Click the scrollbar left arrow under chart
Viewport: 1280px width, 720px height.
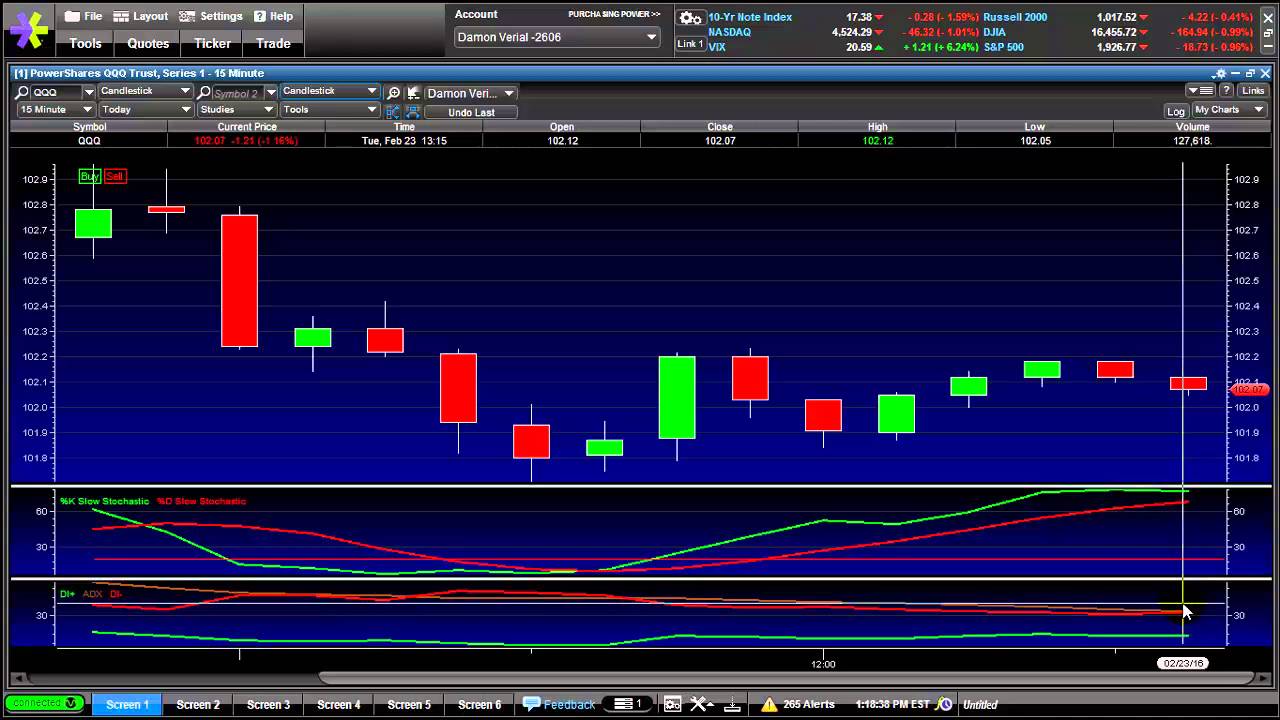coord(18,677)
